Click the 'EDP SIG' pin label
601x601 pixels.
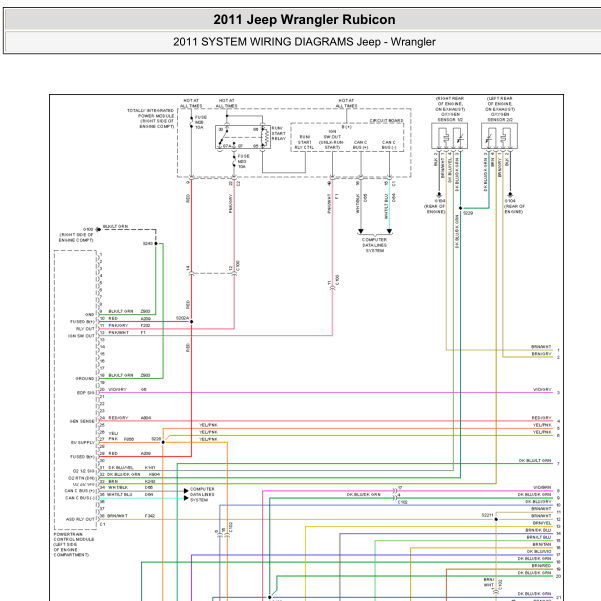[x=85, y=392]
